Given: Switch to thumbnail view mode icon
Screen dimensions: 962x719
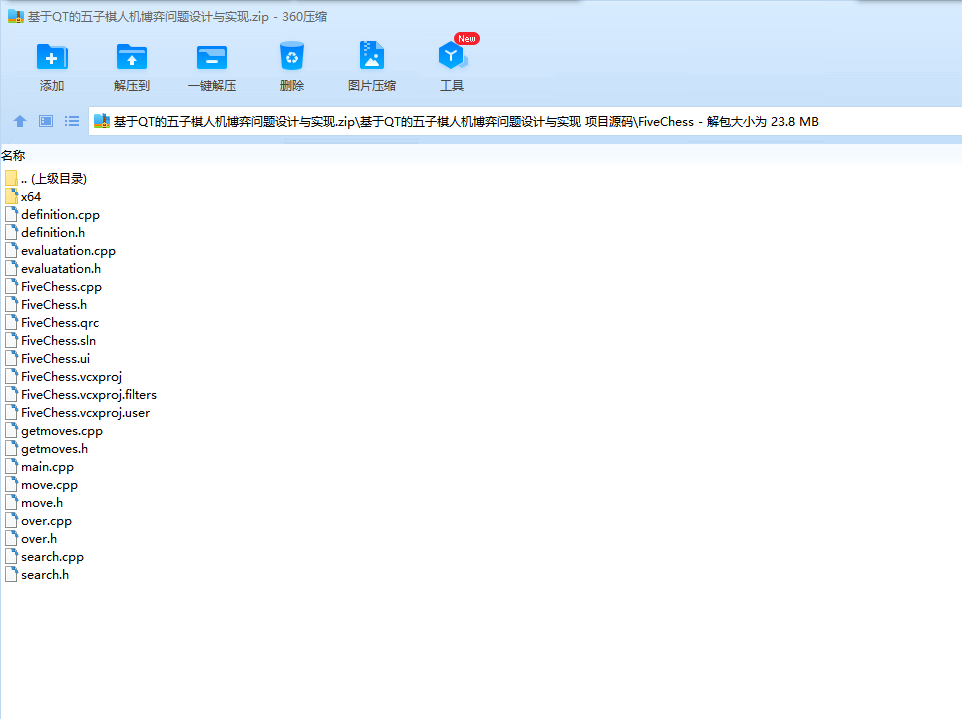Looking at the screenshot, I should click(46, 121).
